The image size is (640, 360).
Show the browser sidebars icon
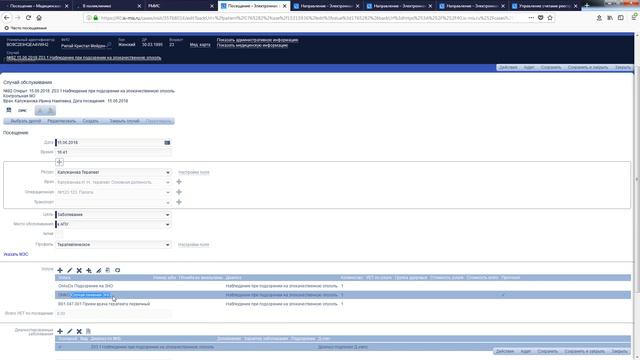point(621,18)
